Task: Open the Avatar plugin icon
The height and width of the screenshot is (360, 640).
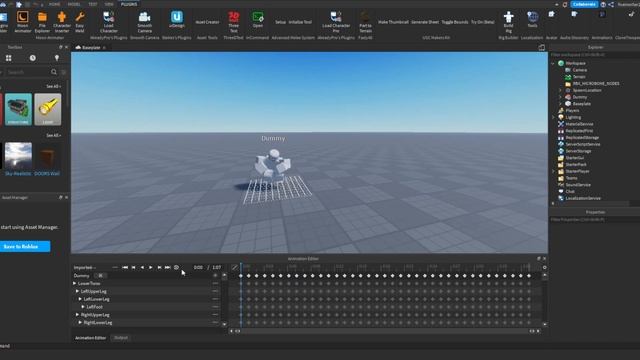Action: (551, 14)
